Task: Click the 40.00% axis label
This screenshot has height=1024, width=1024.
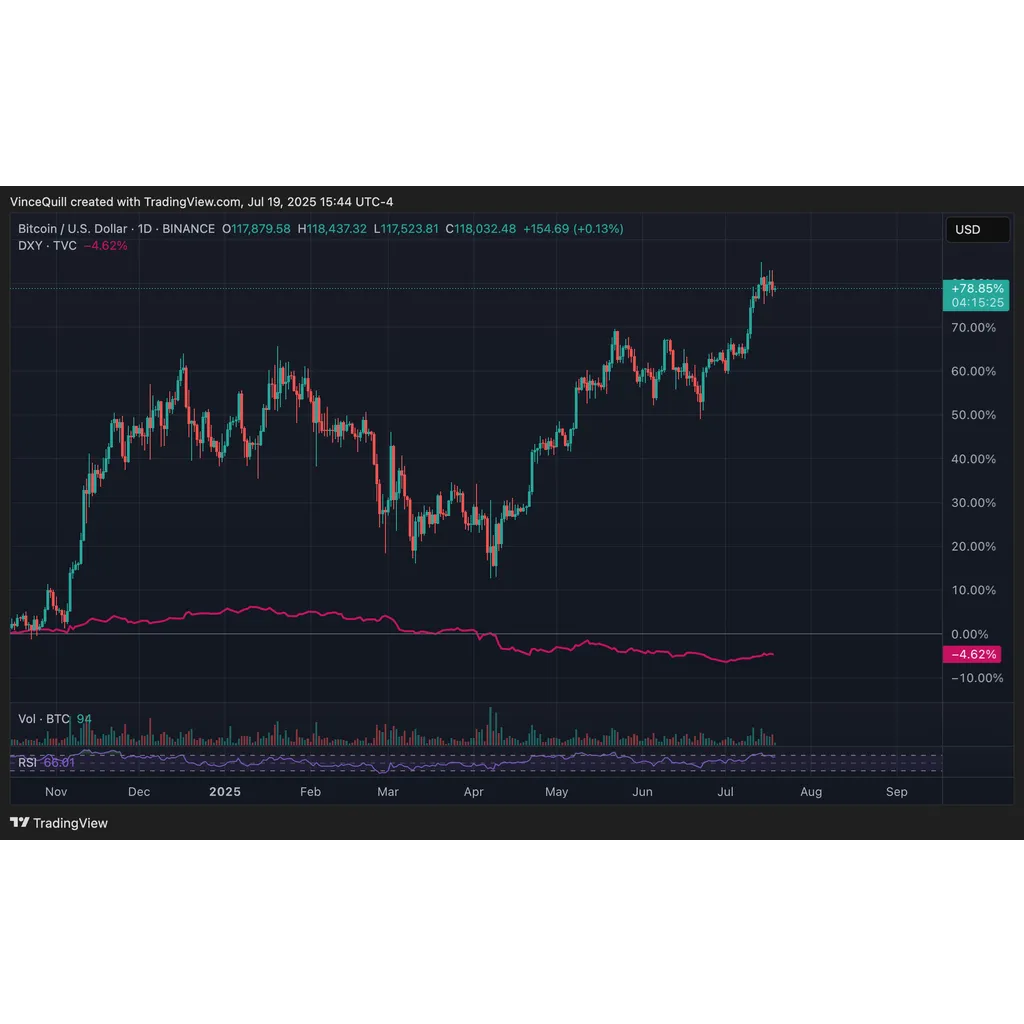Action: [973, 458]
